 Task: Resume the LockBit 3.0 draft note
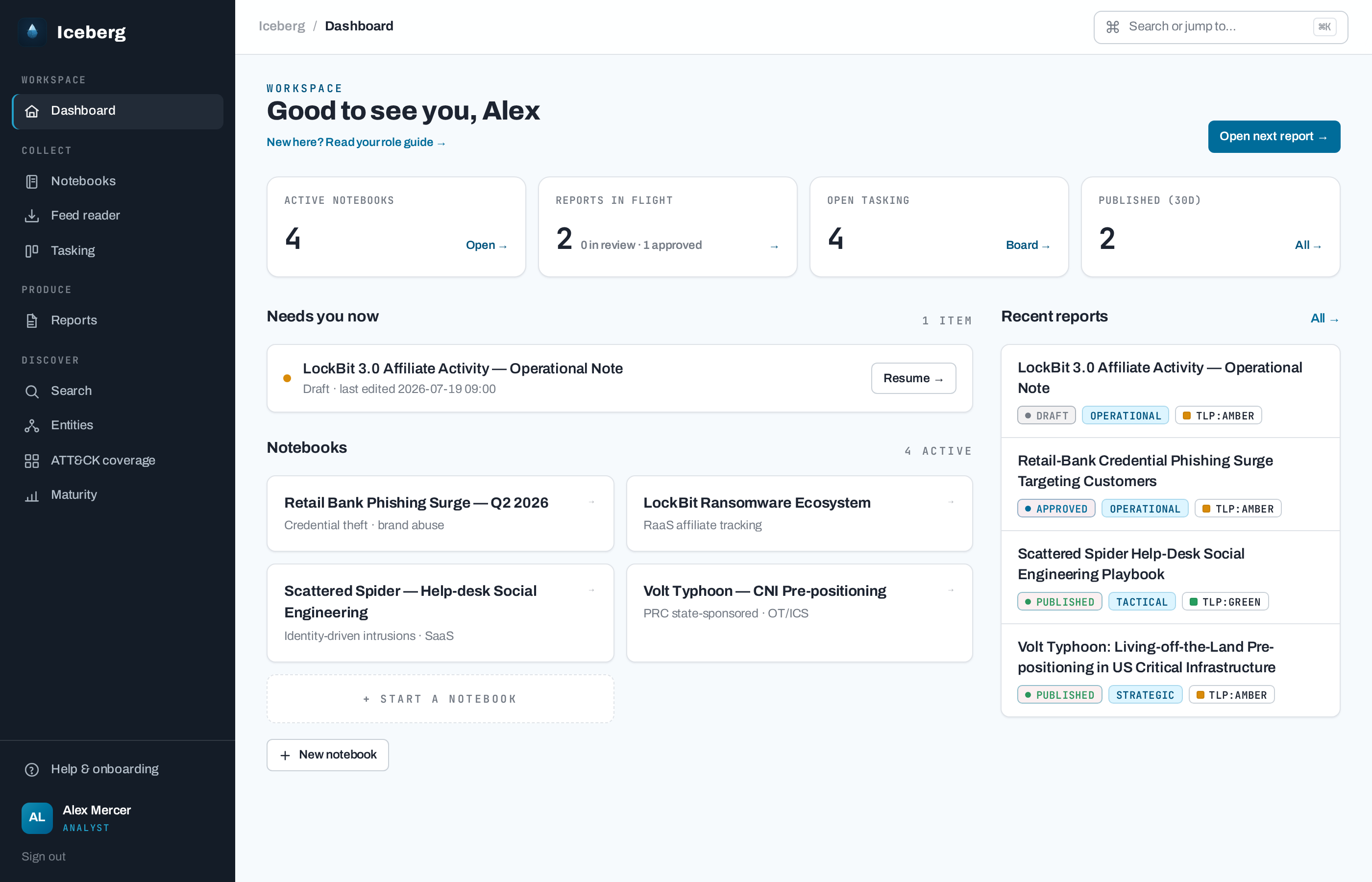pos(913,378)
